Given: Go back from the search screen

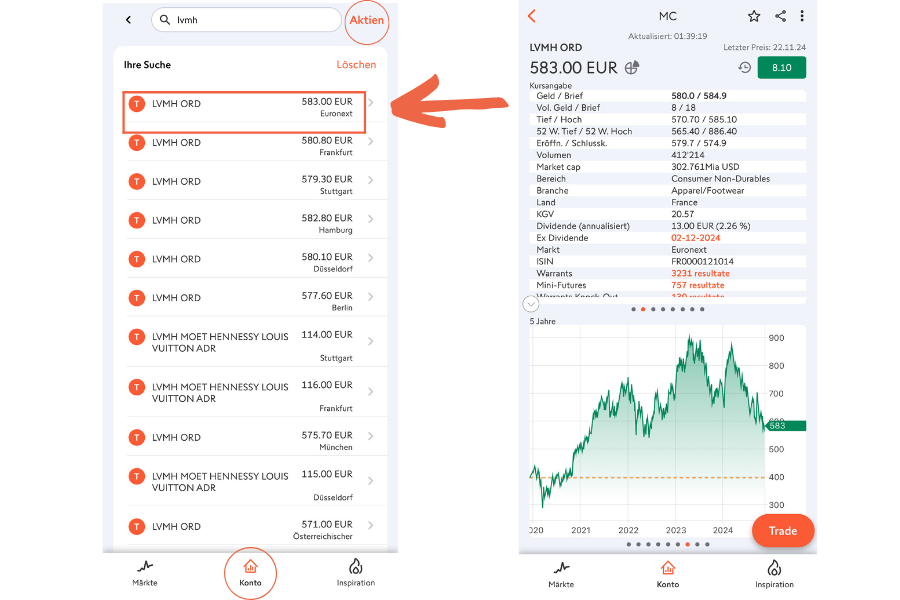Looking at the screenshot, I should click(x=129, y=20).
